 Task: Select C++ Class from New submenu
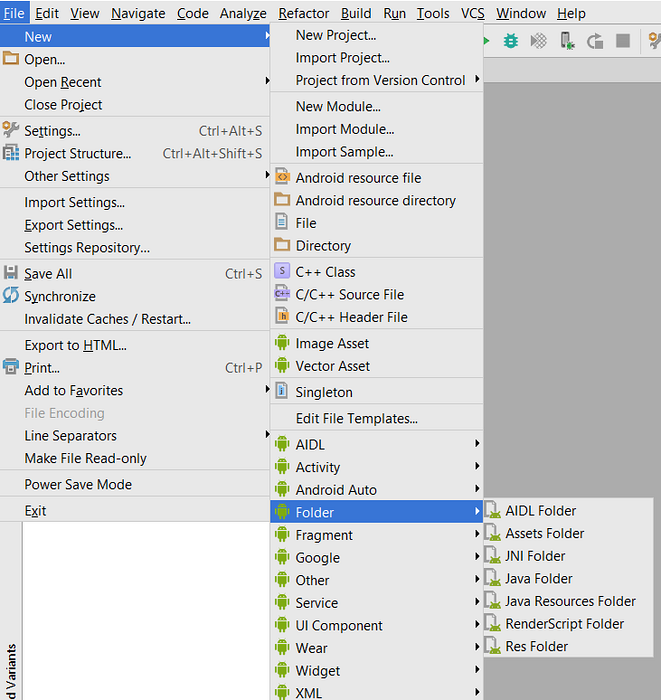(x=325, y=272)
